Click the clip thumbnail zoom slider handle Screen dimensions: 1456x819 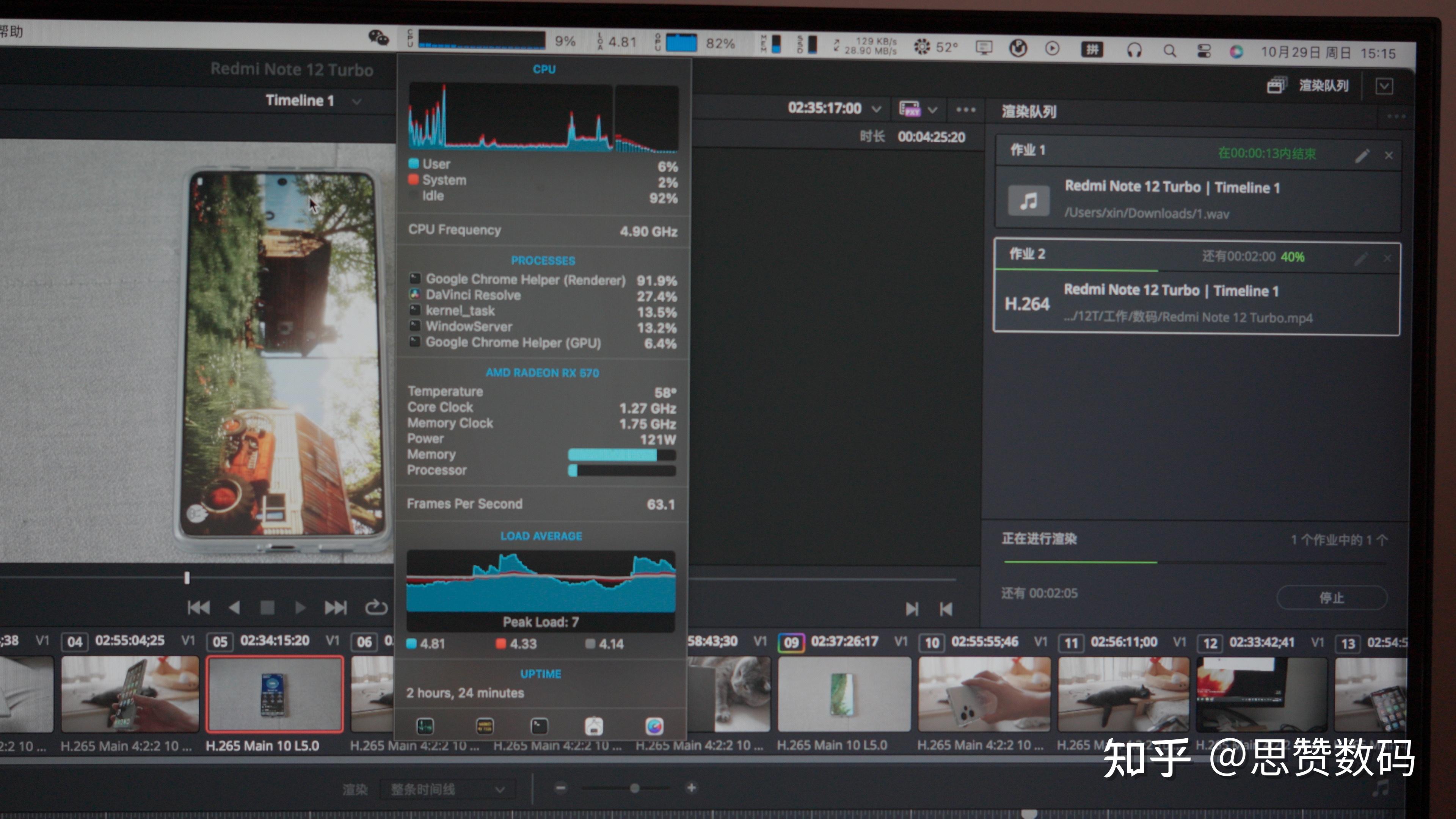click(x=635, y=788)
